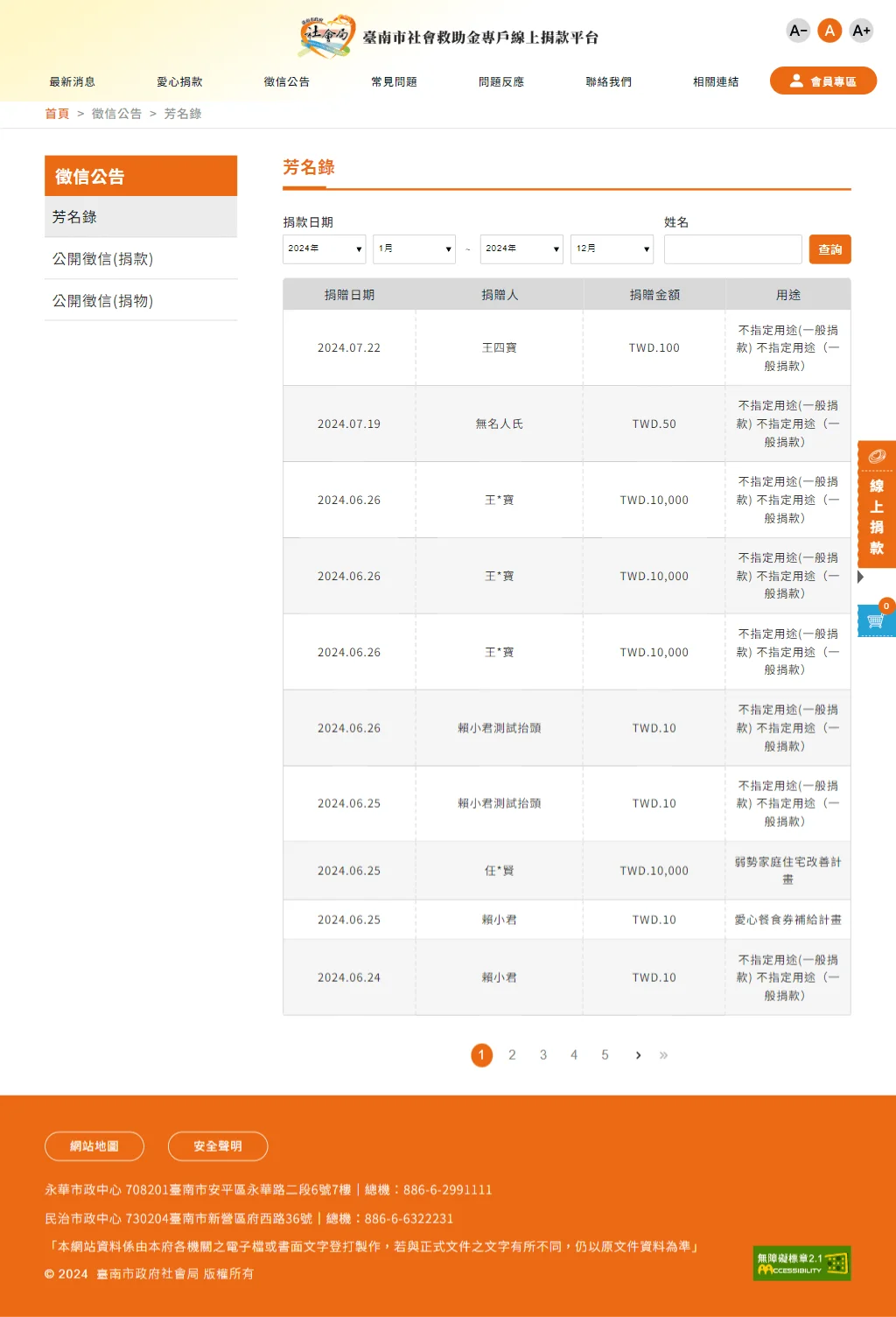Decrease font size with A- button
Screen dimensions: 896x1317
pos(798,31)
